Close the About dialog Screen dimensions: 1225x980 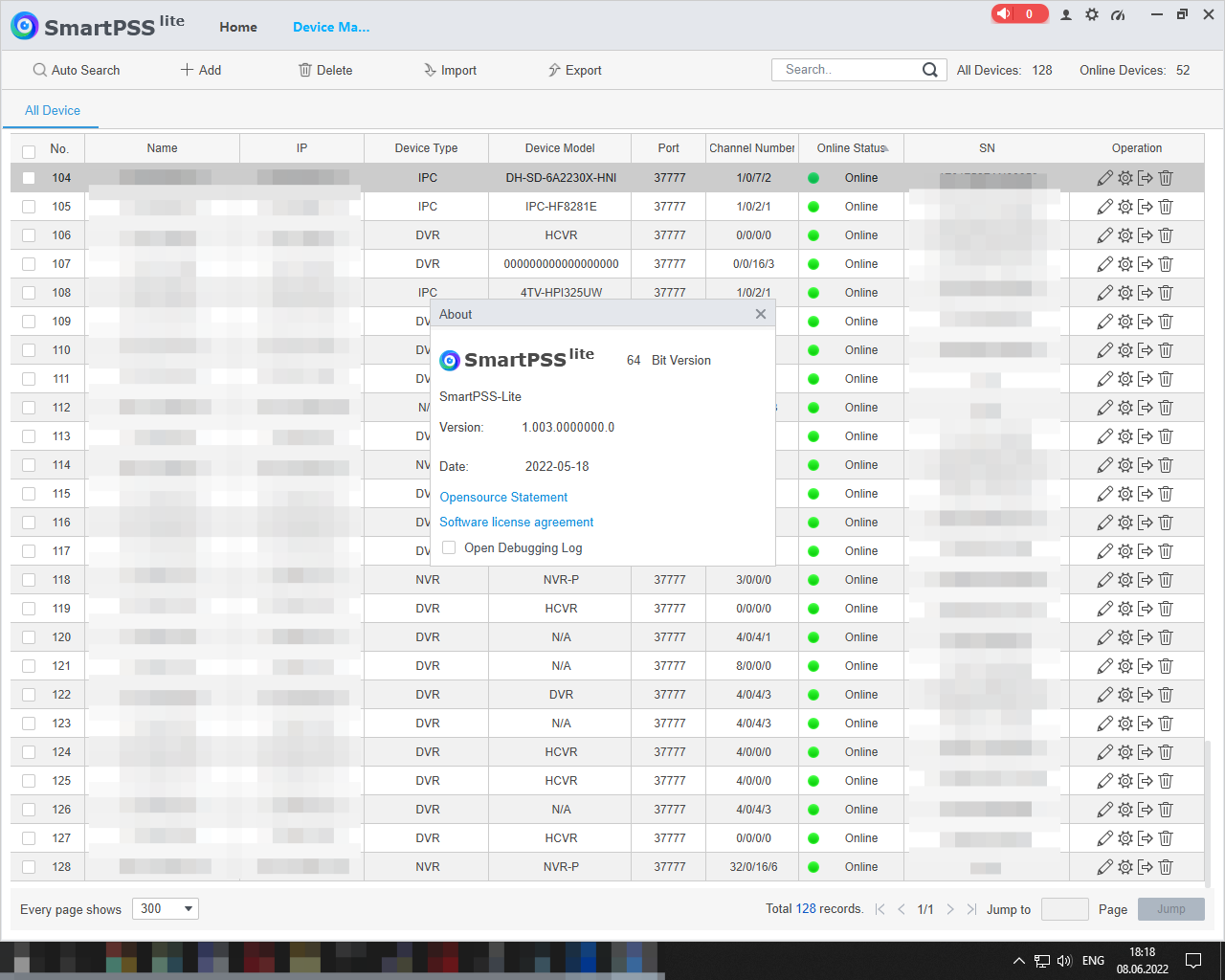(760, 314)
